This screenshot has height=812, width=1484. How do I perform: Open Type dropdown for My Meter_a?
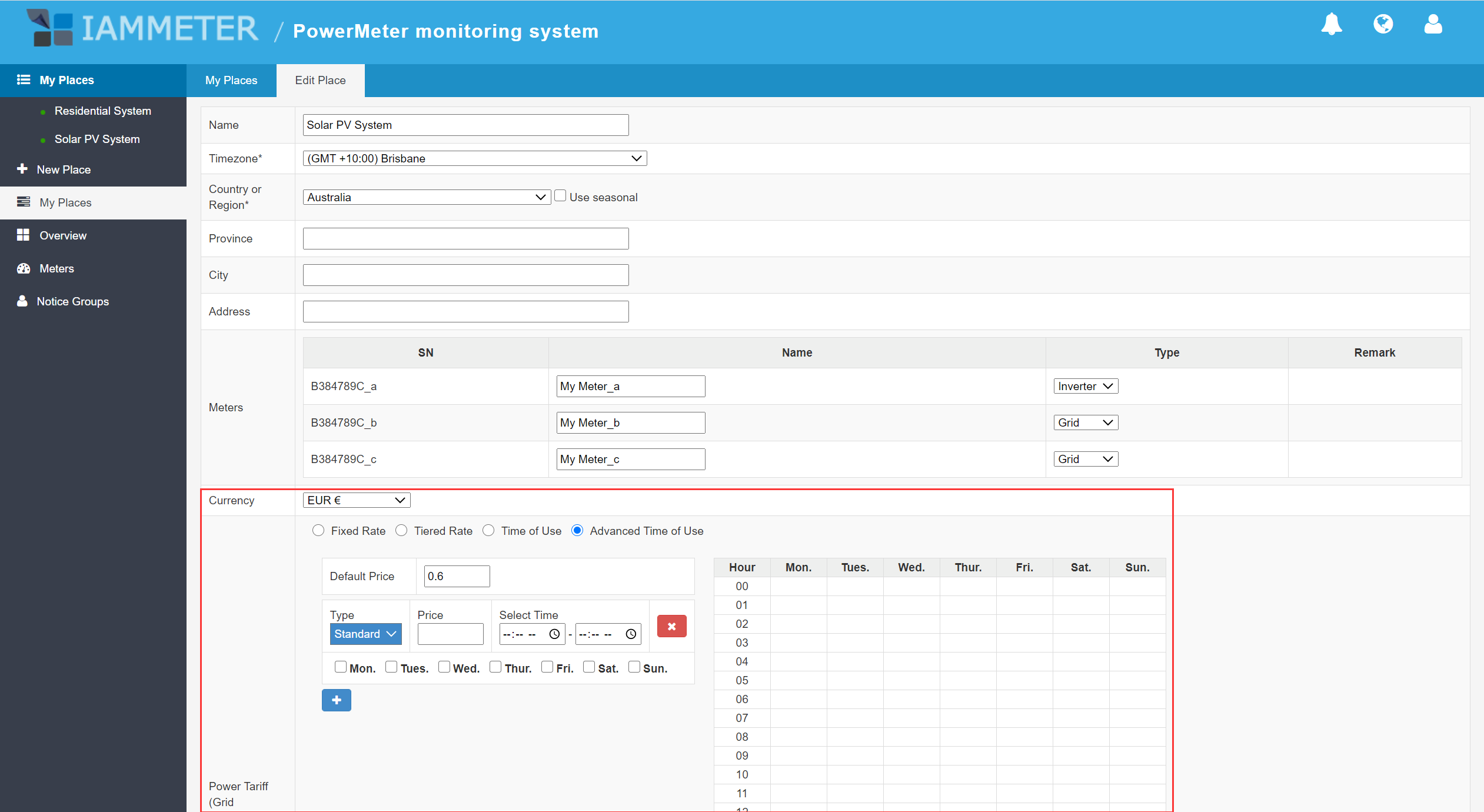[x=1085, y=387]
